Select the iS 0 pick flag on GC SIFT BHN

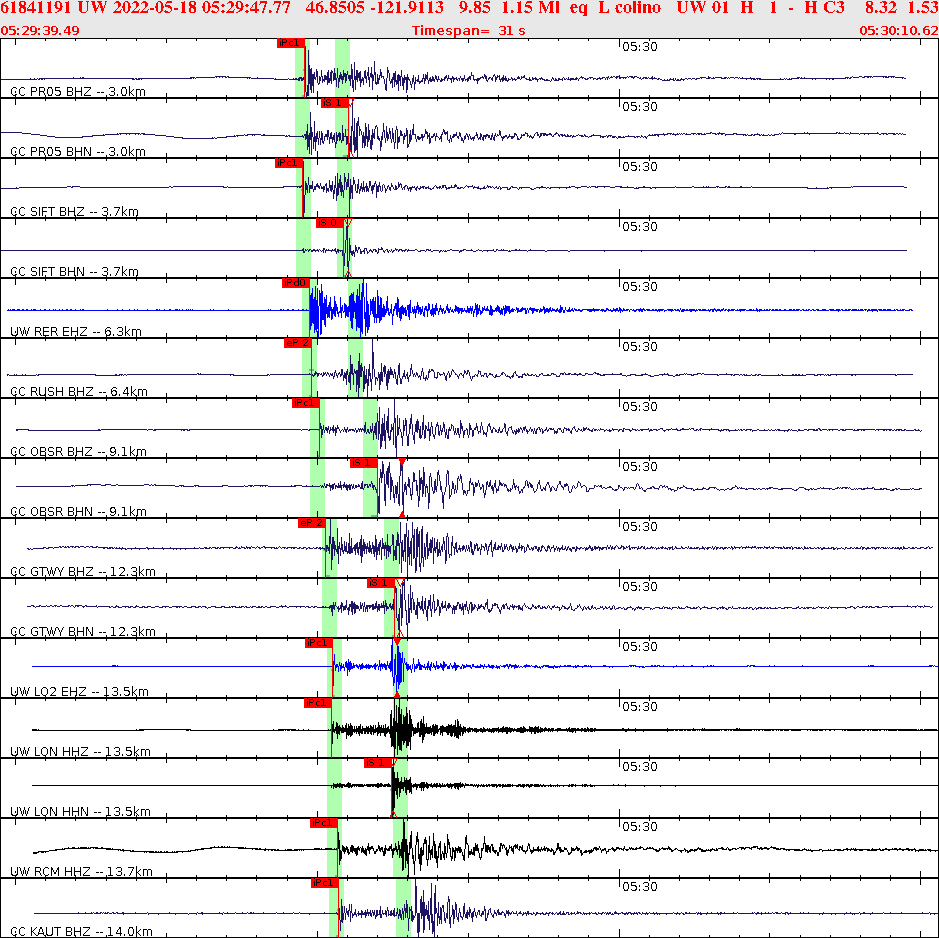[332, 223]
